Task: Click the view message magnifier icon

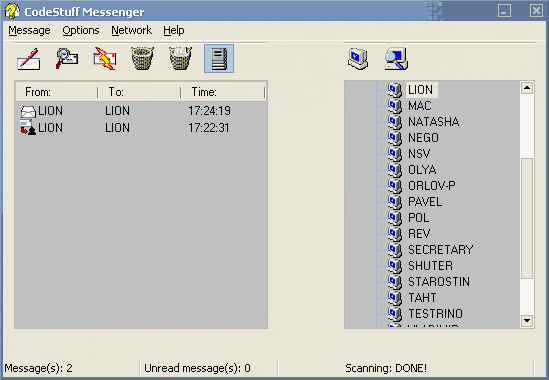Action: 67,58
